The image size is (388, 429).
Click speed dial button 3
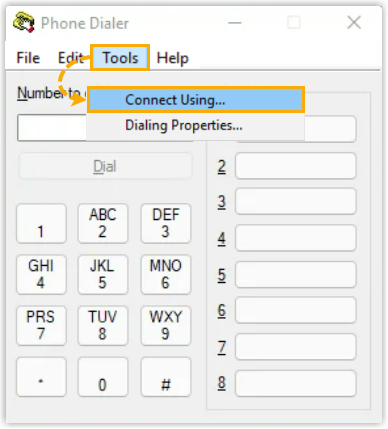296,201
